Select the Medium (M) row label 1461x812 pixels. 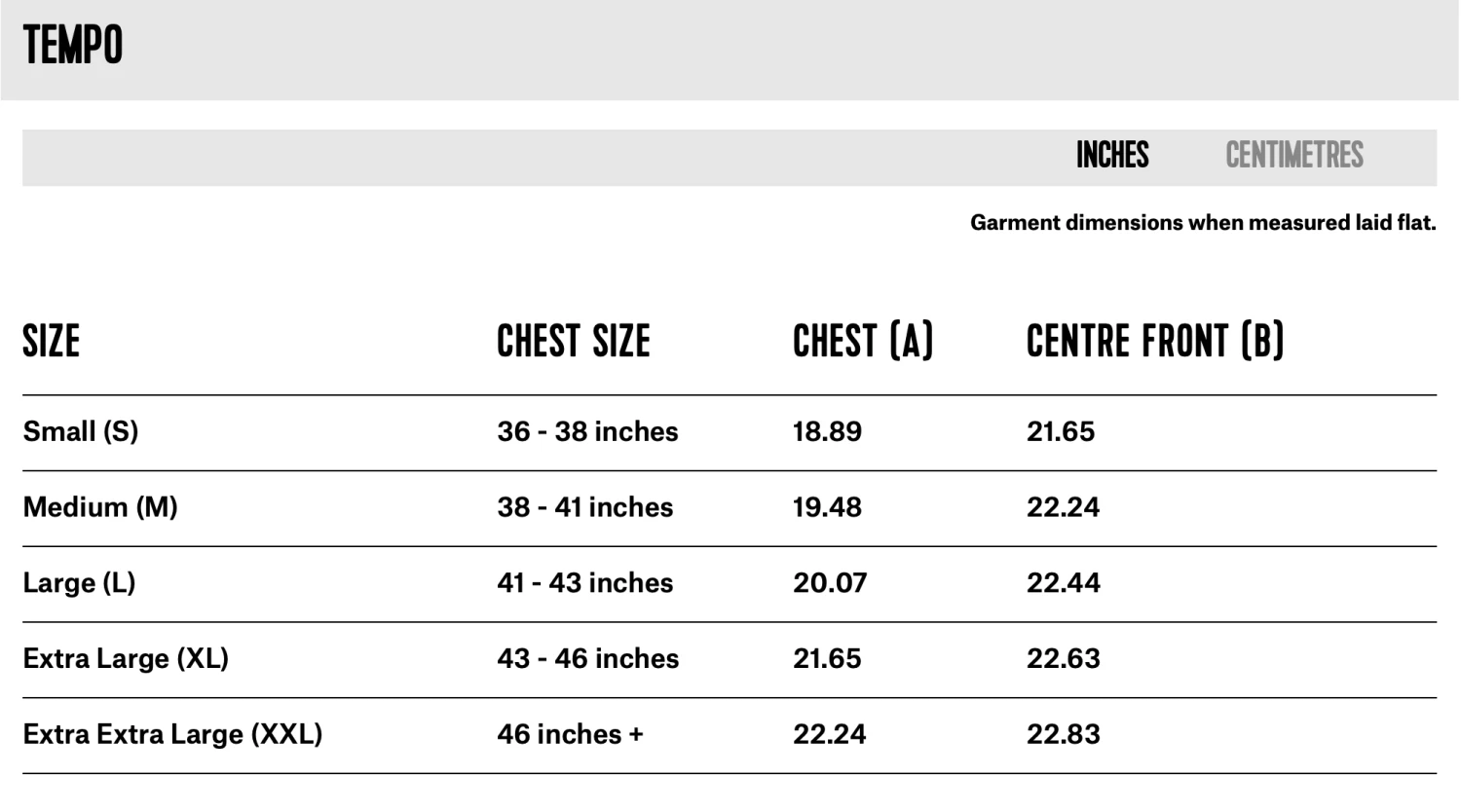[x=100, y=507]
